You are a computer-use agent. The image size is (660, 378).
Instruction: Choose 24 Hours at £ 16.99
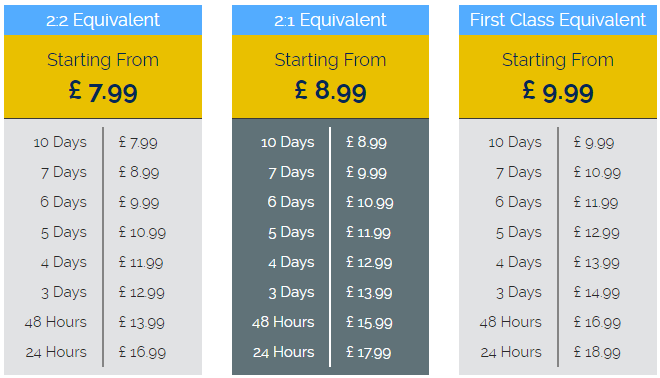[56, 352]
